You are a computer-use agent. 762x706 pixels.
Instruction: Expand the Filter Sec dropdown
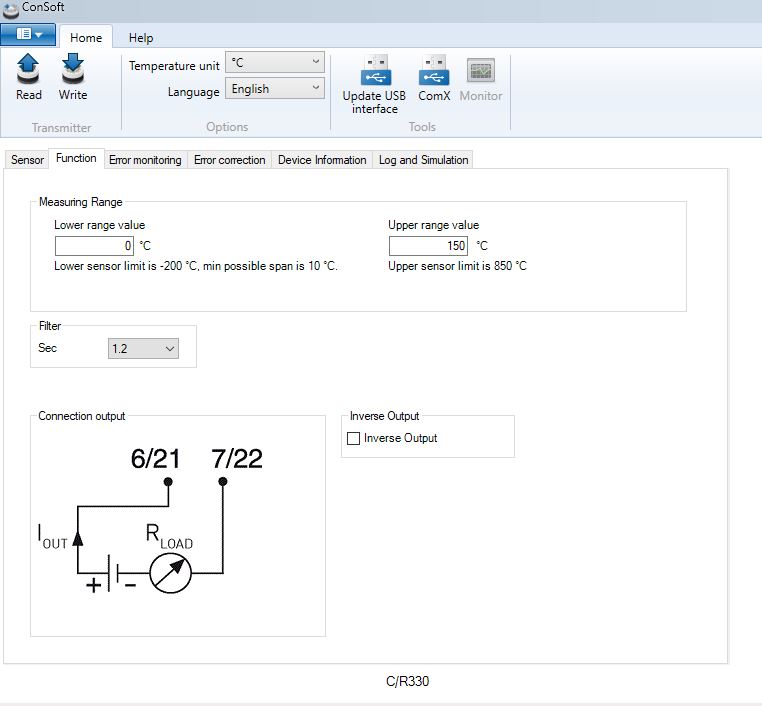(x=143, y=348)
